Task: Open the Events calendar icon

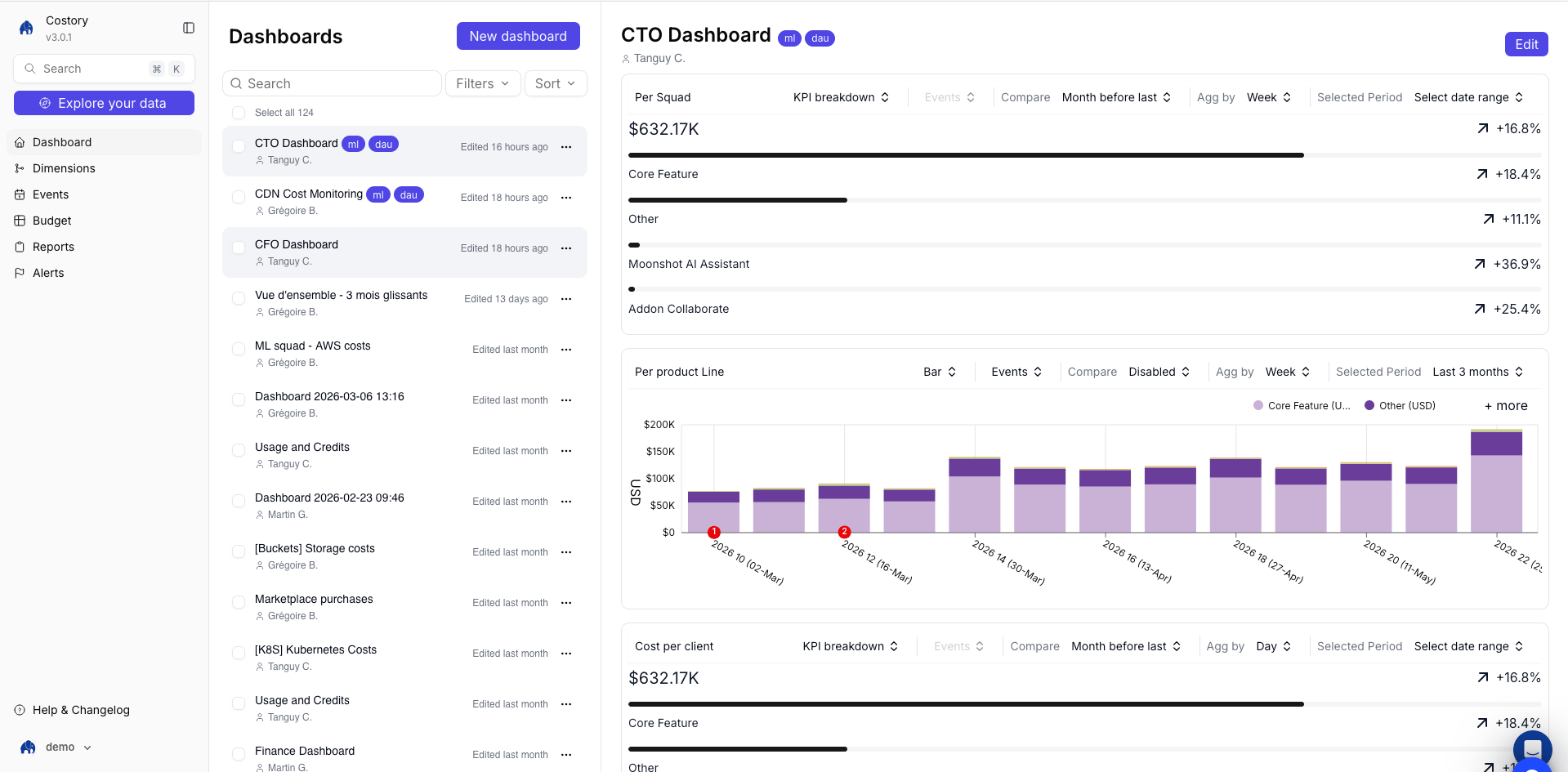Action: [x=20, y=194]
